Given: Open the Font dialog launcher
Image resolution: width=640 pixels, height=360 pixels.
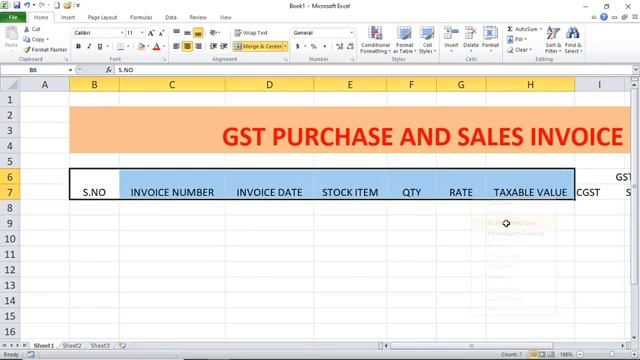Looking at the screenshot, I should pos(164,60).
